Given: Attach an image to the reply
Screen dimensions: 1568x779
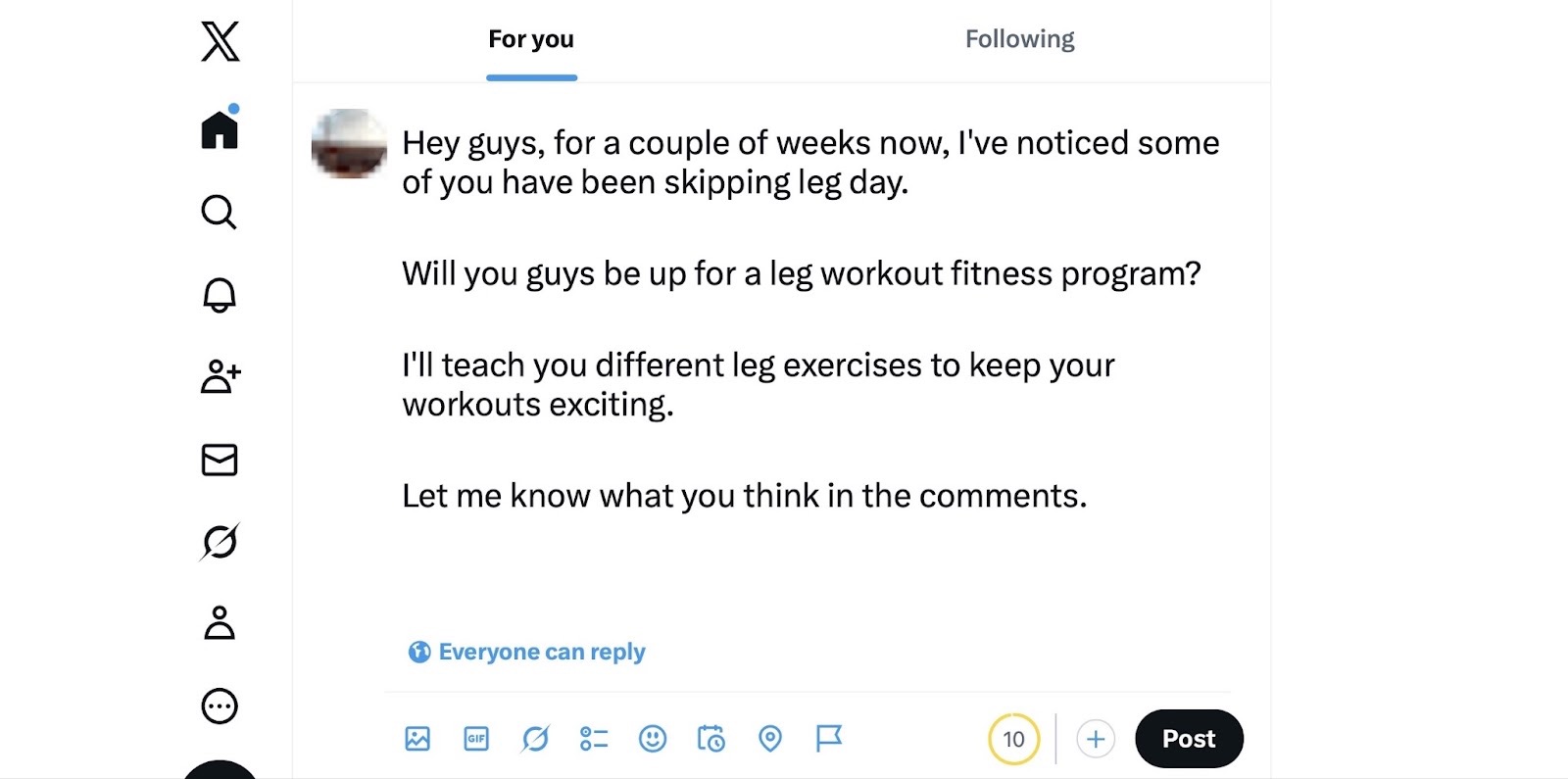Looking at the screenshot, I should 416,739.
